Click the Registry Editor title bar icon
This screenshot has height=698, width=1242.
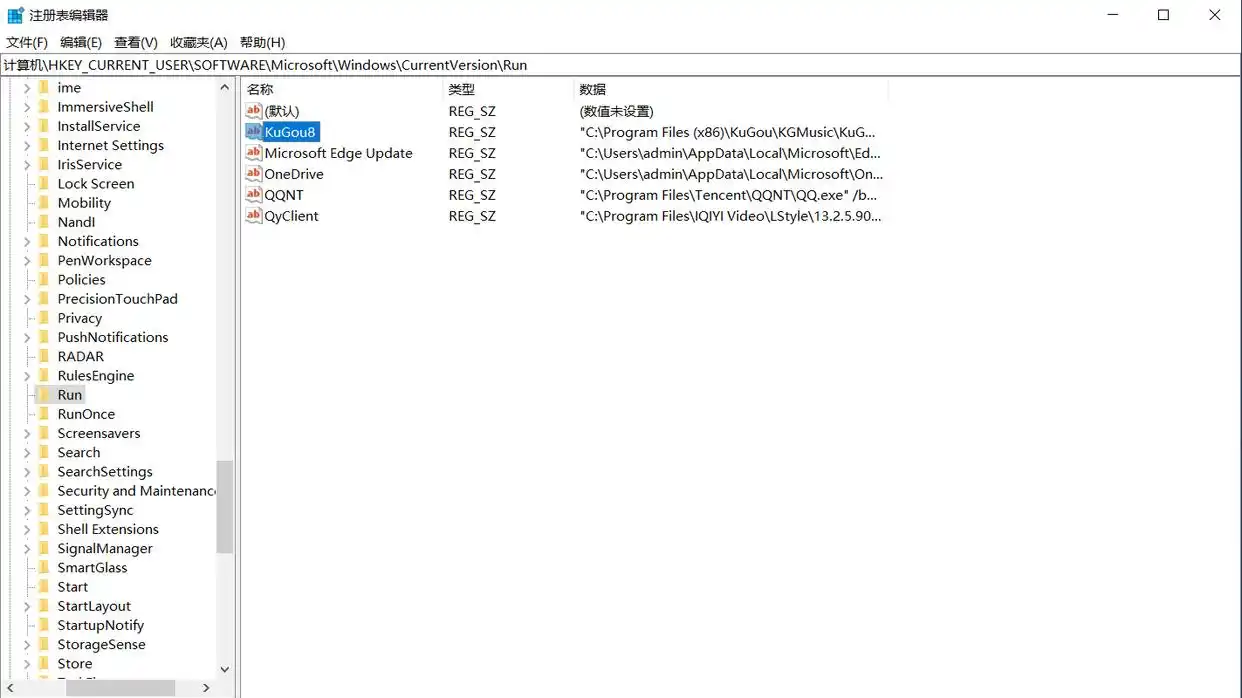(x=15, y=15)
